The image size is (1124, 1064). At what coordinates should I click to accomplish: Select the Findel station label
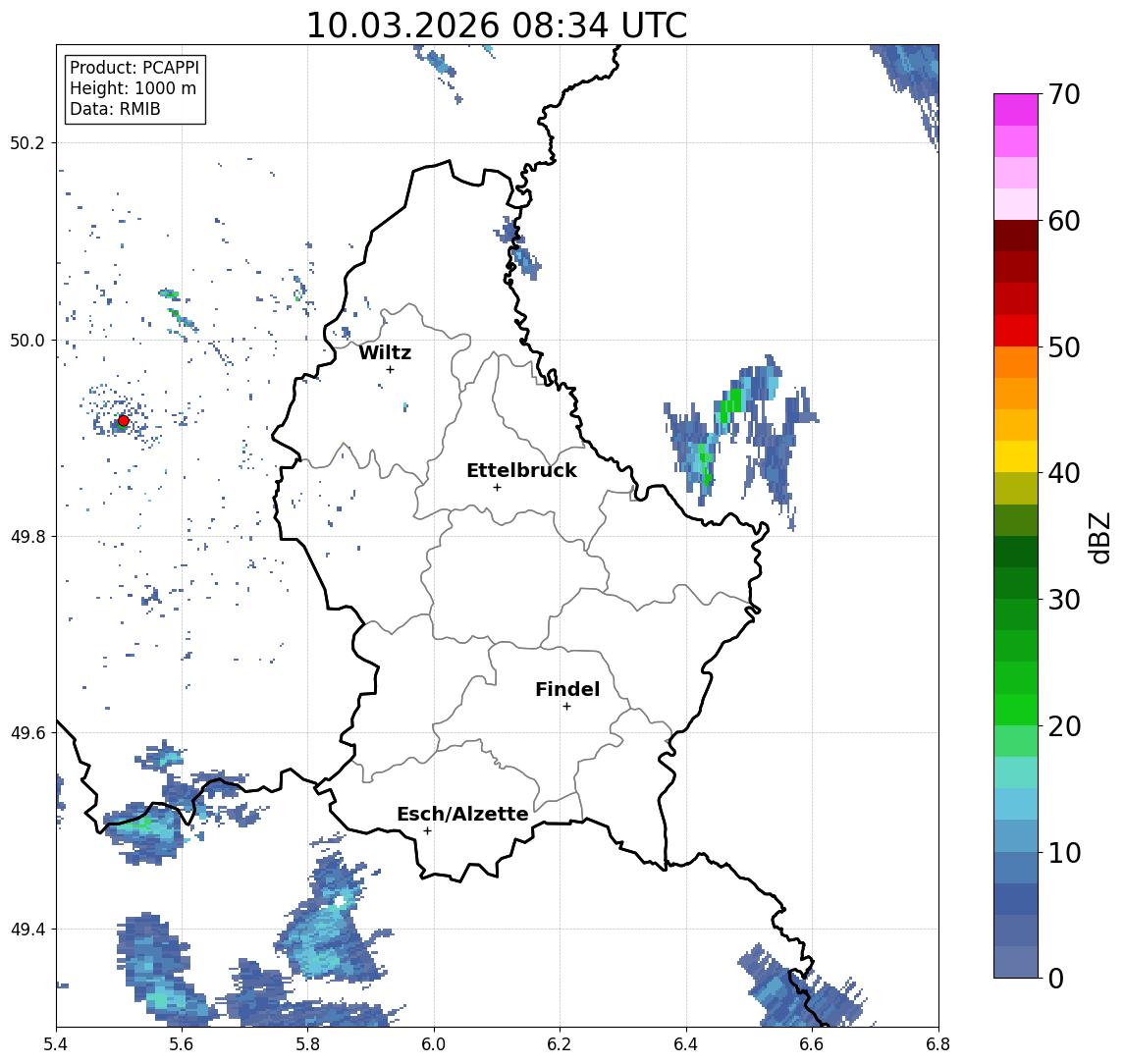tap(567, 689)
